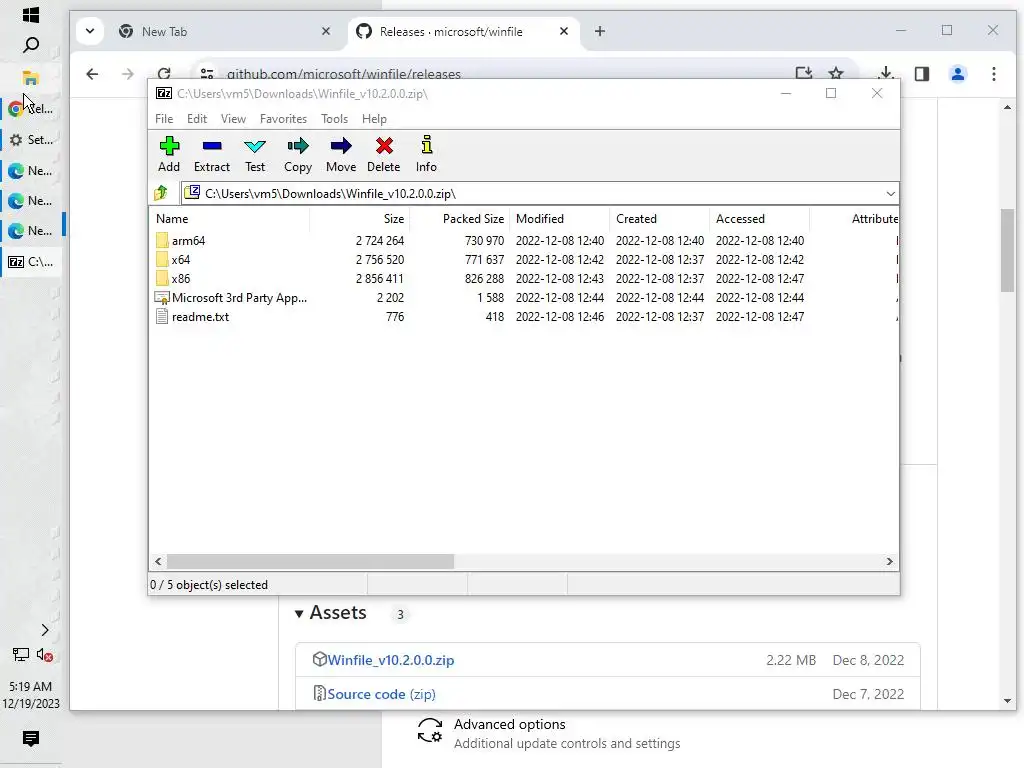Open File Explorer from taskbar
The height and width of the screenshot is (768, 1024).
point(31,78)
